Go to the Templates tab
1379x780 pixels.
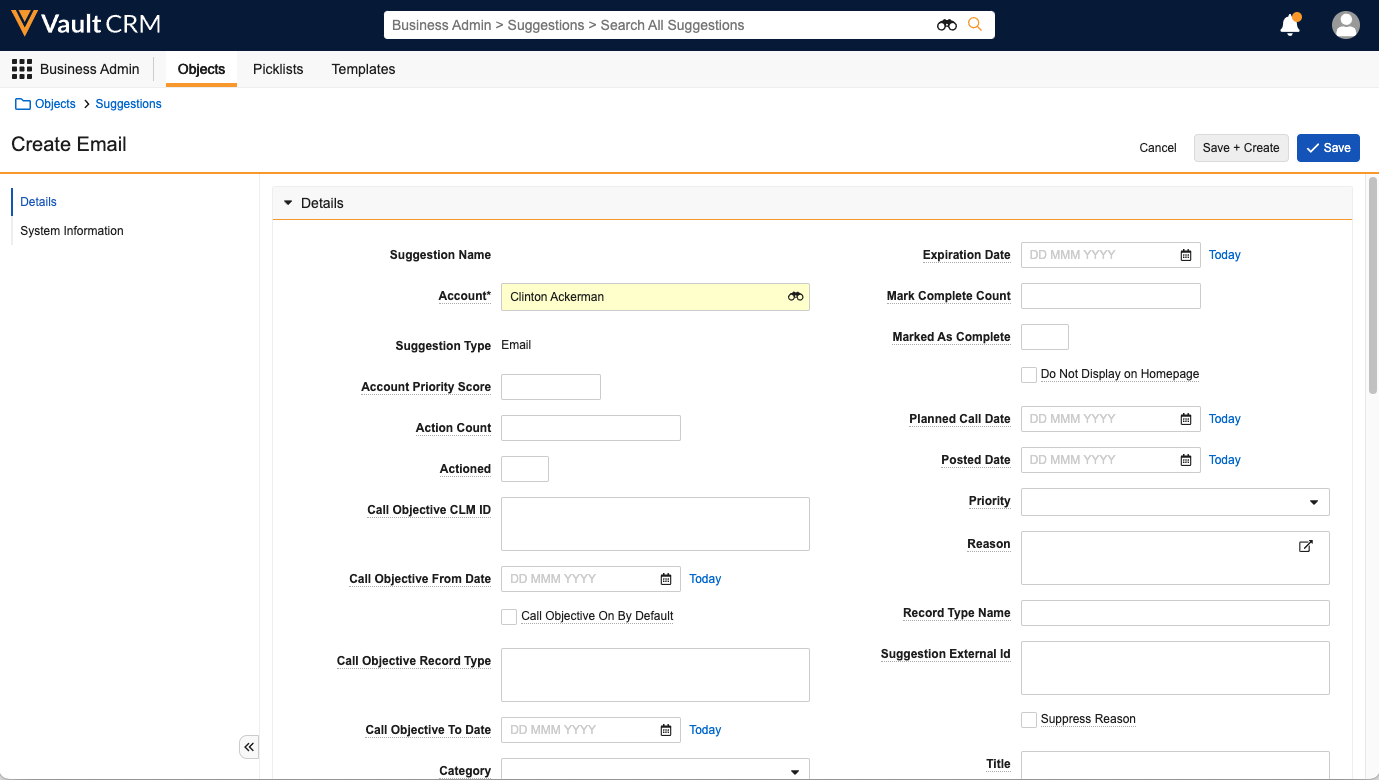pyautogui.click(x=363, y=69)
